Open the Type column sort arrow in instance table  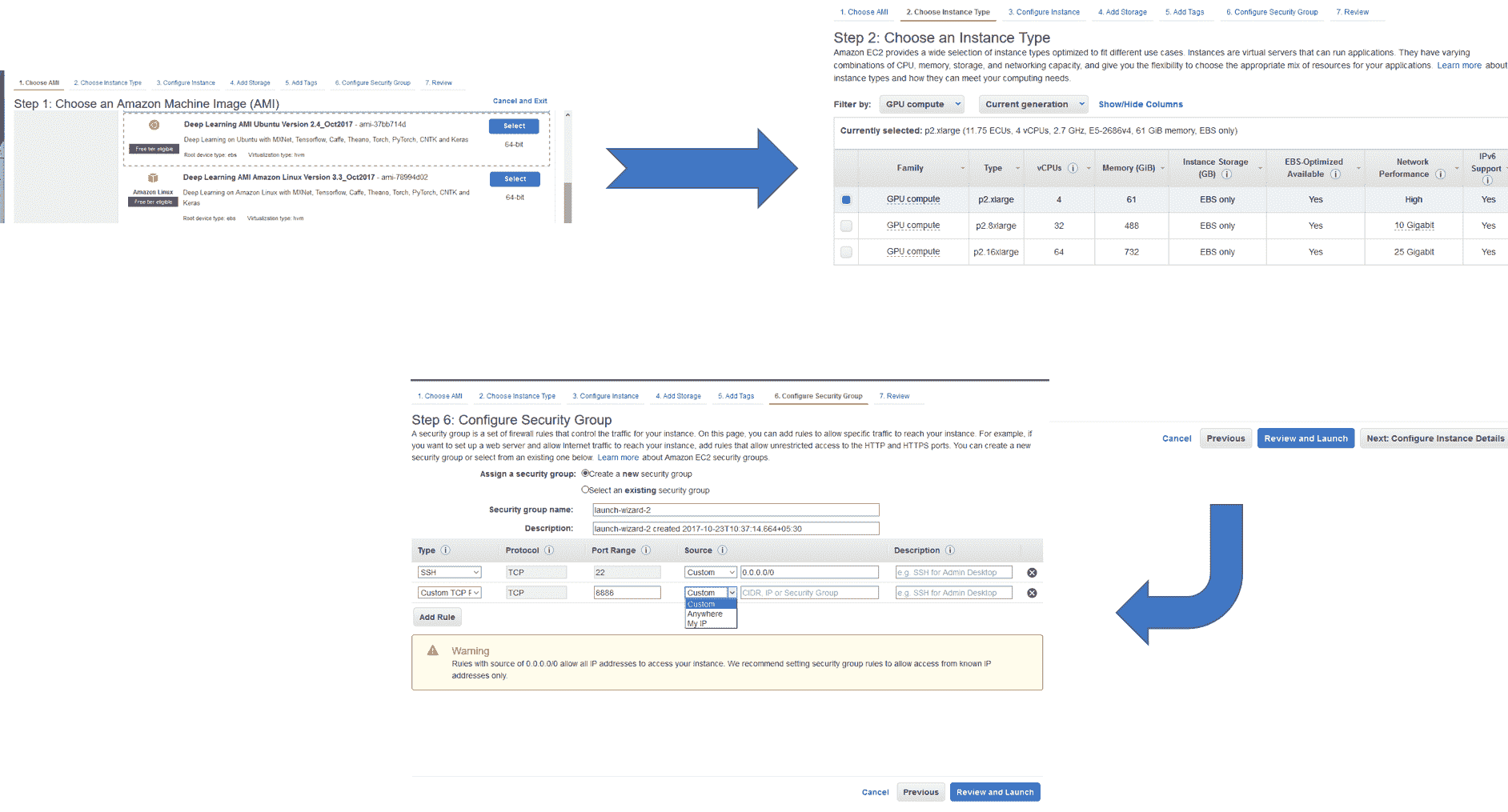point(1017,168)
